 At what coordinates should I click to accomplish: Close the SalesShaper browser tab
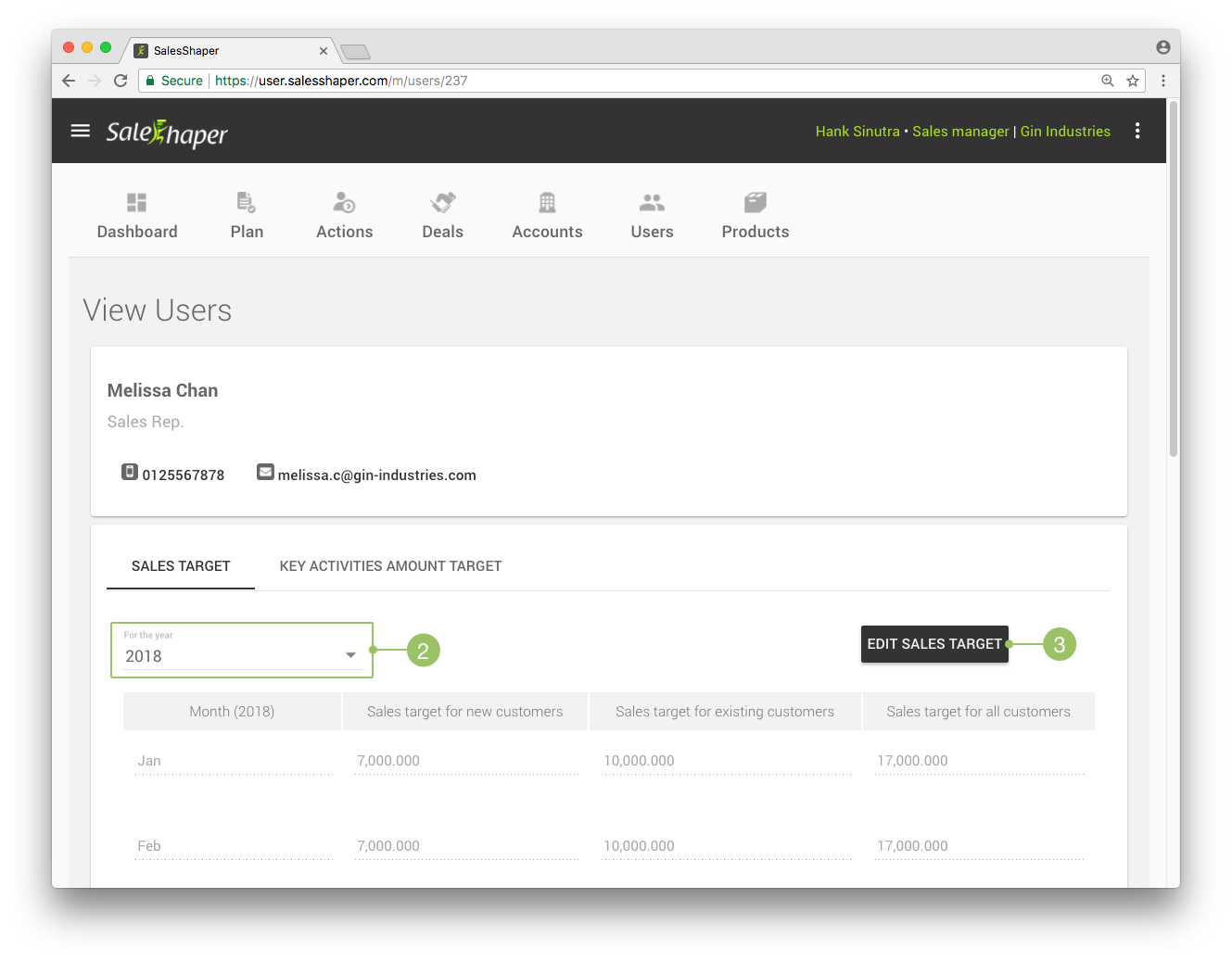coord(324,51)
